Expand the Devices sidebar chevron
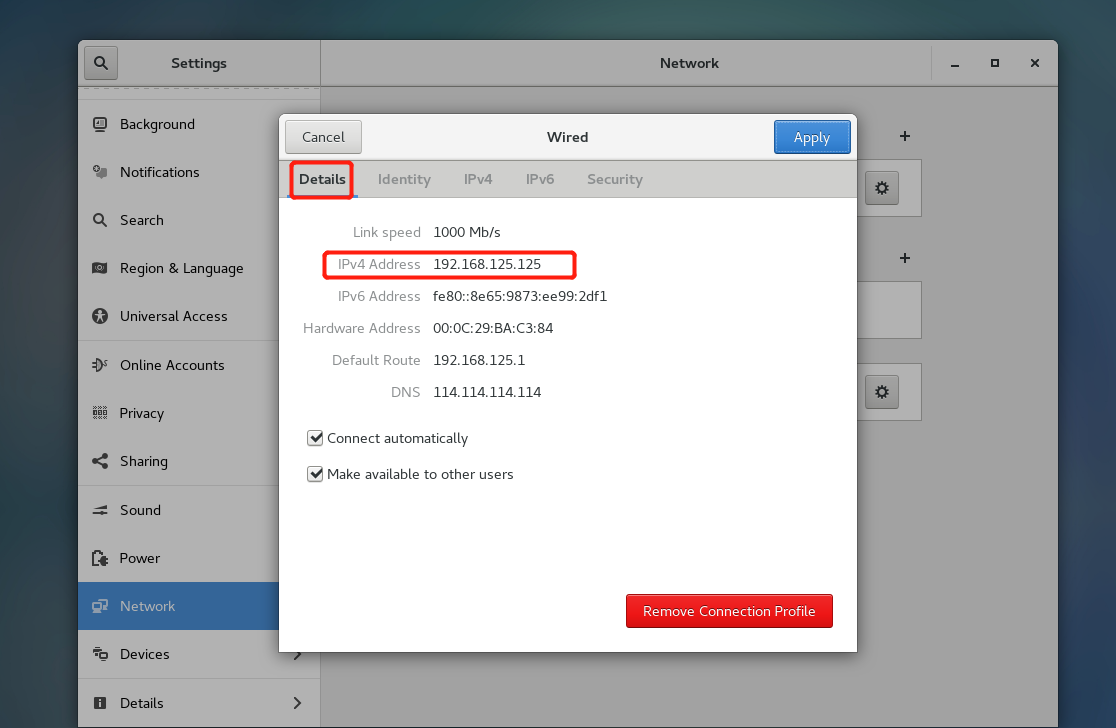The height and width of the screenshot is (728, 1116). point(298,655)
